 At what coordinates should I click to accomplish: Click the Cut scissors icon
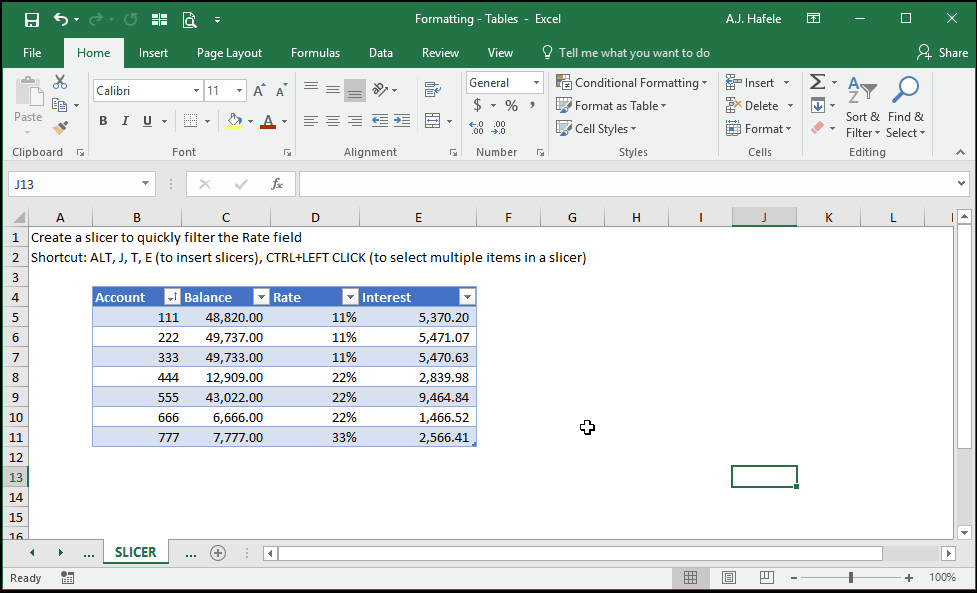coord(60,82)
